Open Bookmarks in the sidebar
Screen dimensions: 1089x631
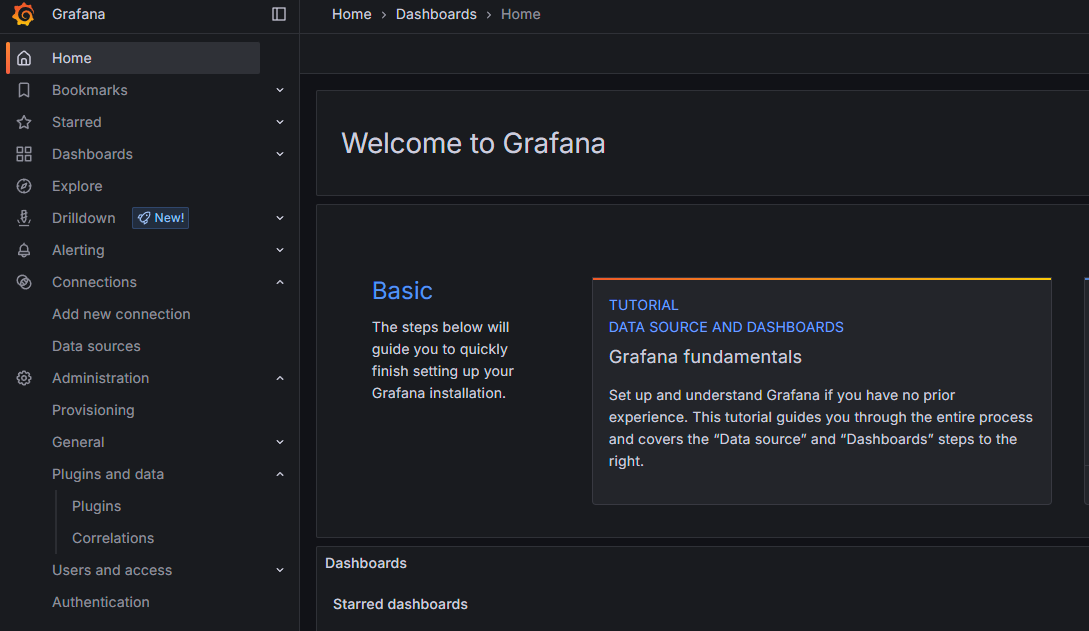[x=90, y=90]
